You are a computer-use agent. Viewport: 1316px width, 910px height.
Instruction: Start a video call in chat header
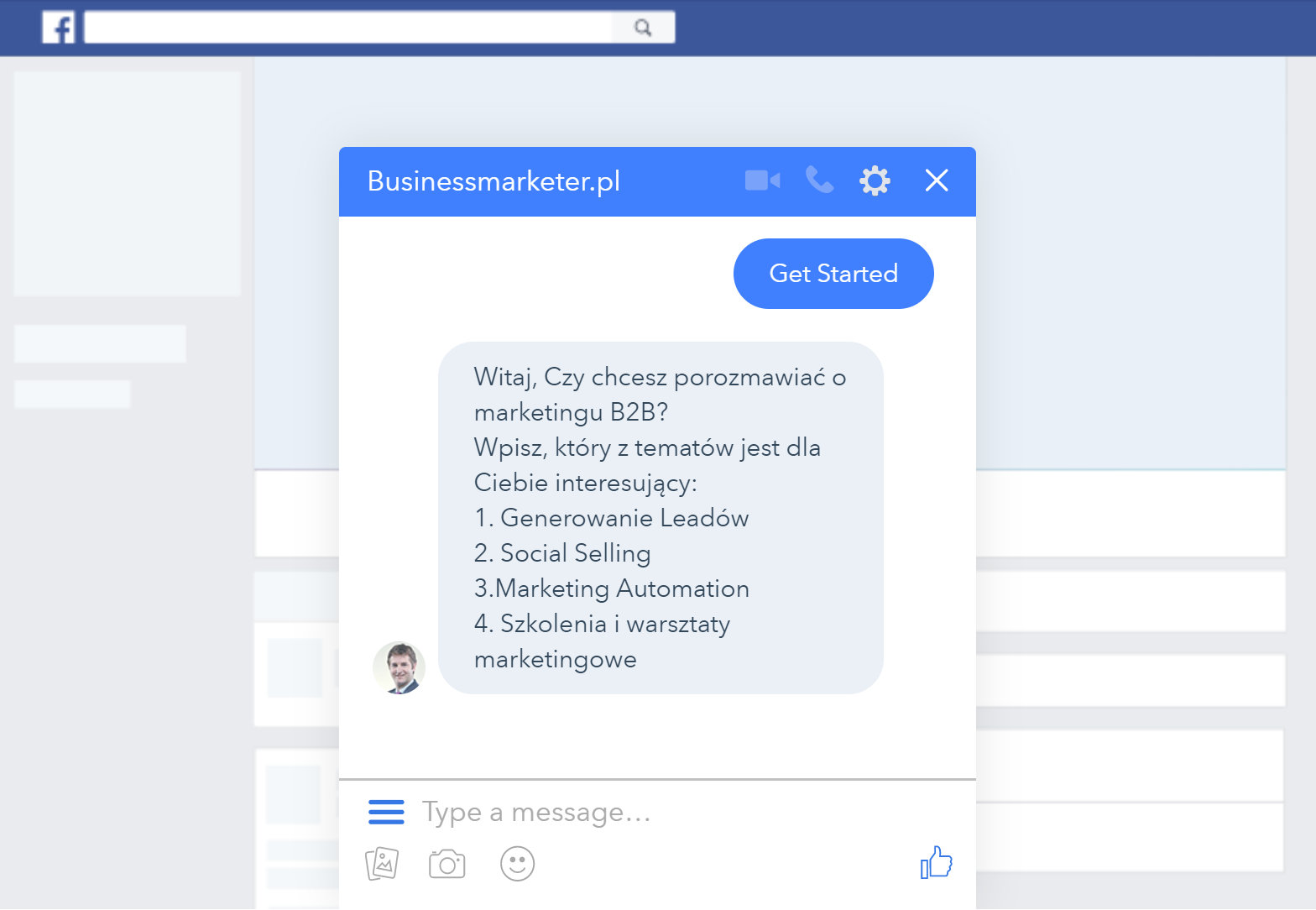pyautogui.click(x=762, y=180)
